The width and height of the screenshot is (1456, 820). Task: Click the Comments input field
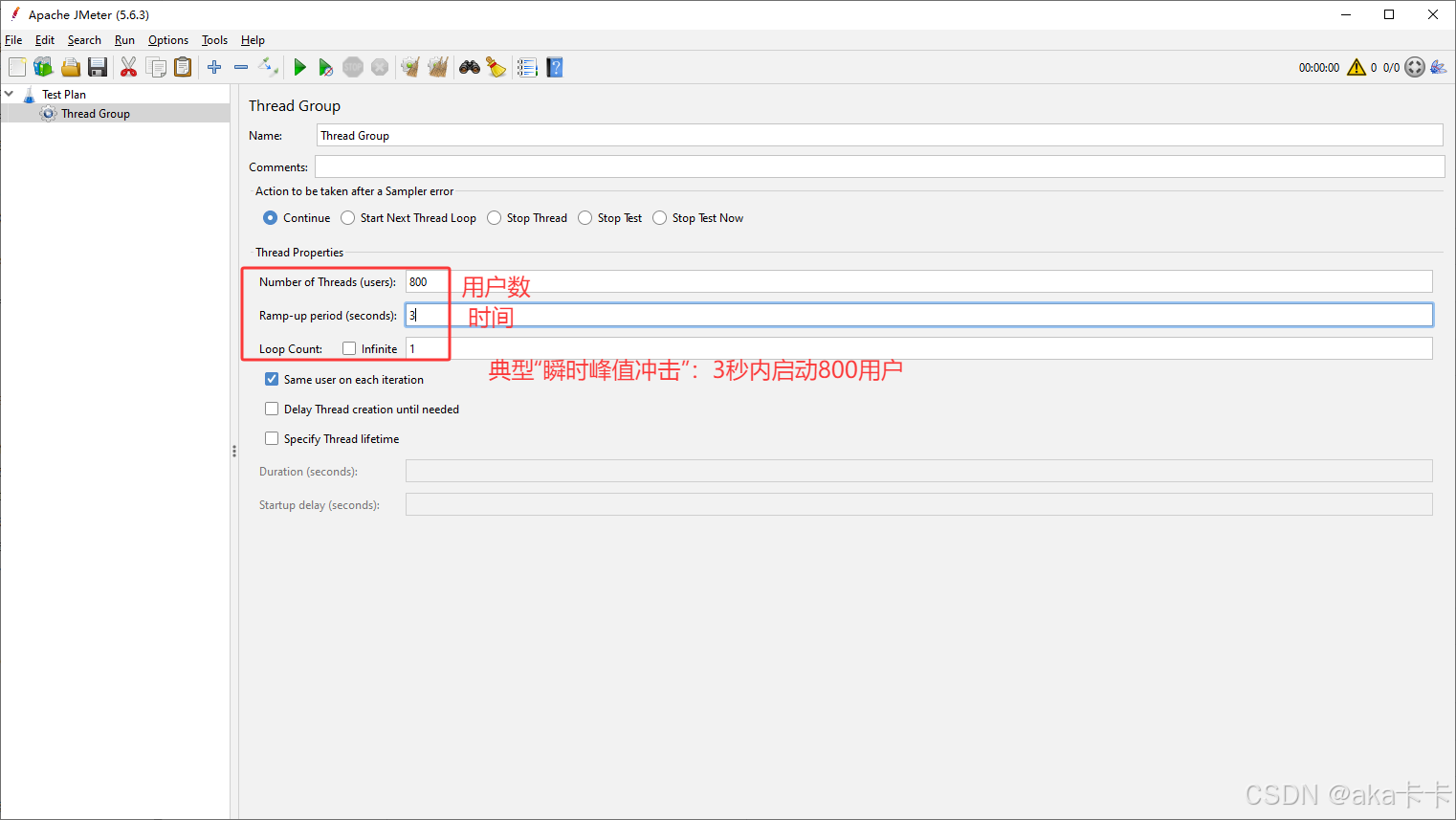(x=879, y=166)
